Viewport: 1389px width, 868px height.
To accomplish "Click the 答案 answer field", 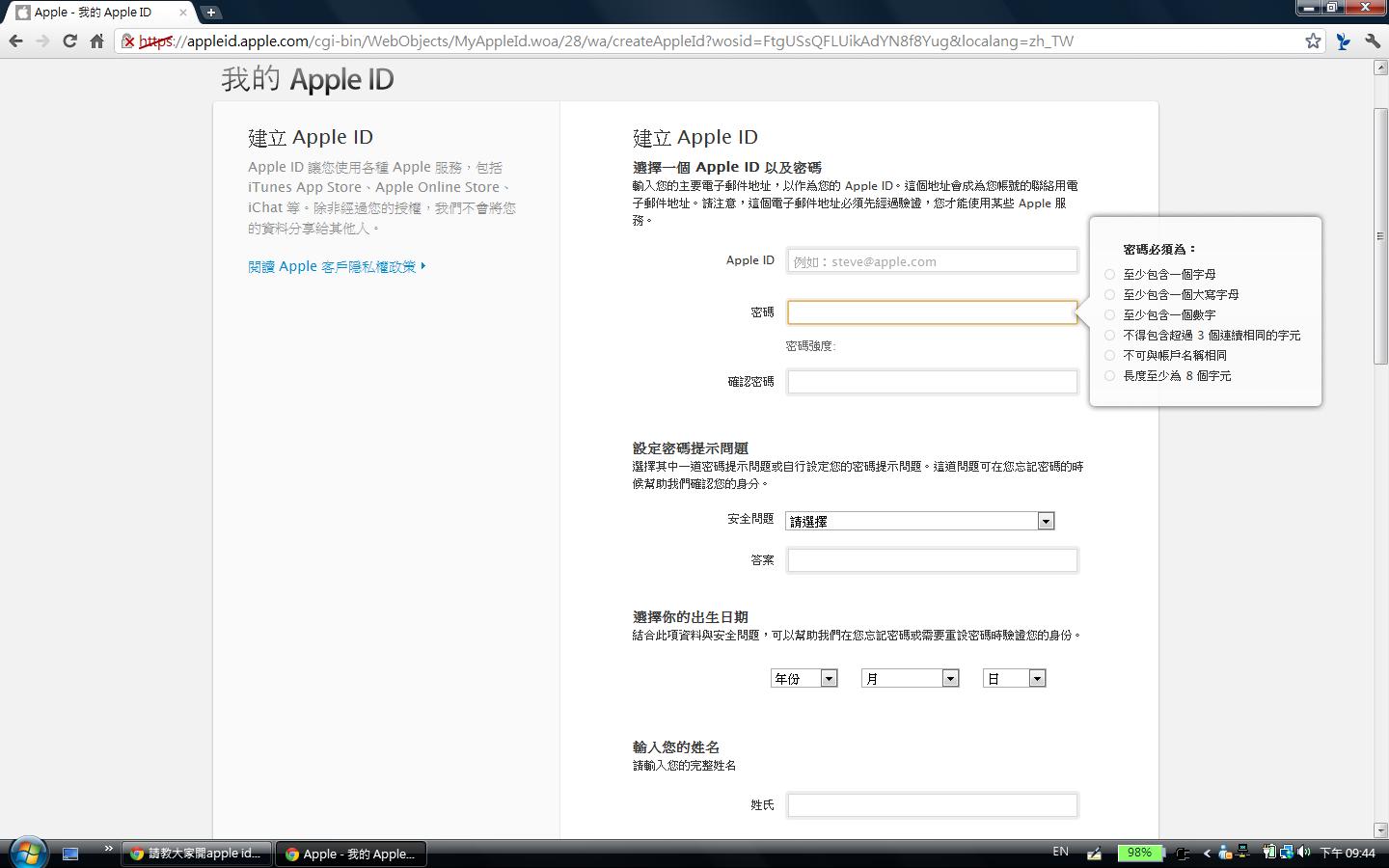I will pyautogui.click(x=932, y=559).
